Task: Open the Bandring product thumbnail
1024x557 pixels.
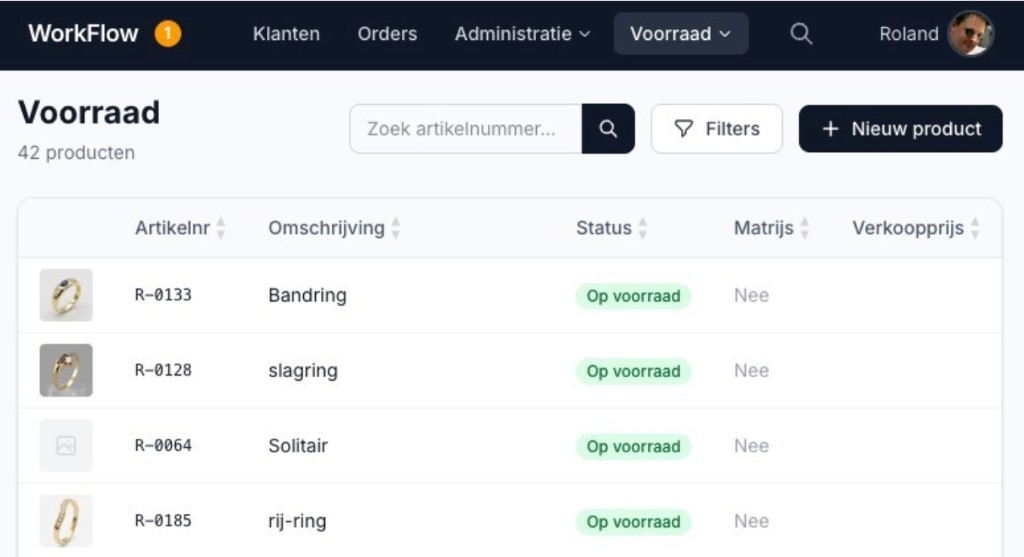Action: click(x=66, y=295)
